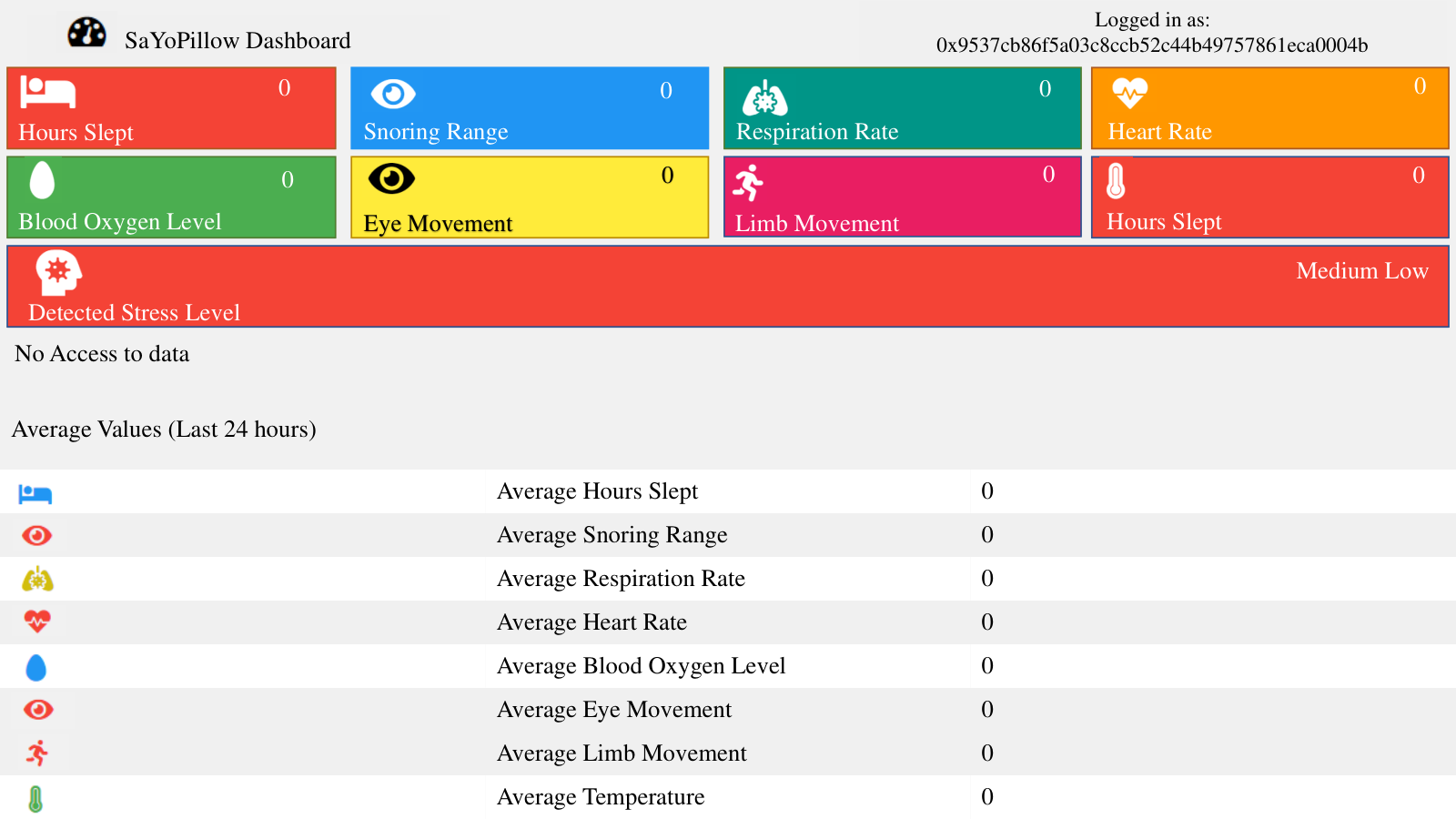The height and width of the screenshot is (819, 1456).
Task: Click the SaYoPillow dashboard gauge logo icon
Action: pos(87,33)
